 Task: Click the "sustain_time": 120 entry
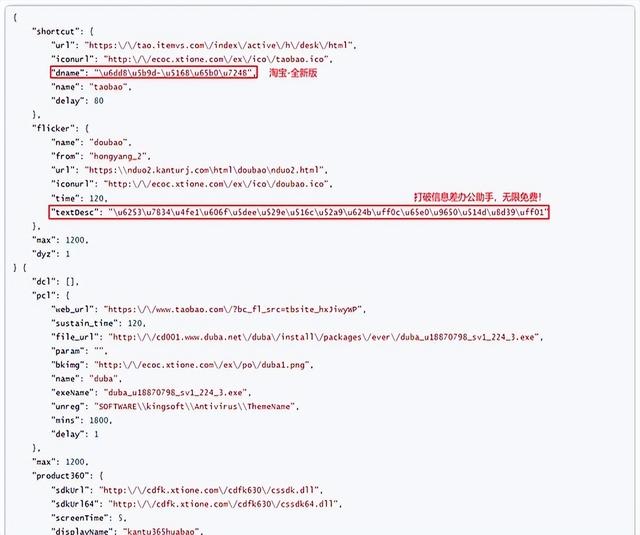pos(98,323)
